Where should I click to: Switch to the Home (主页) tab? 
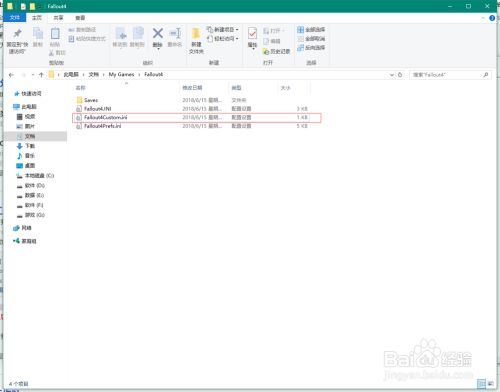[37, 18]
